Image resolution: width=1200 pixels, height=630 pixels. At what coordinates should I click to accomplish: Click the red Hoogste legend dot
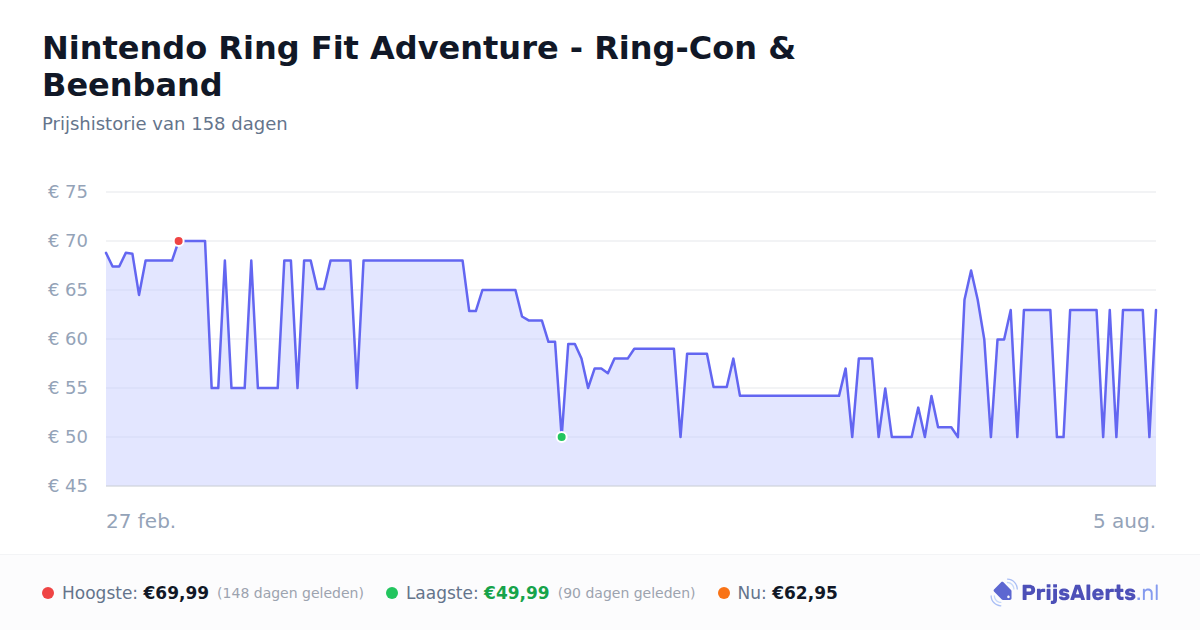point(48,593)
